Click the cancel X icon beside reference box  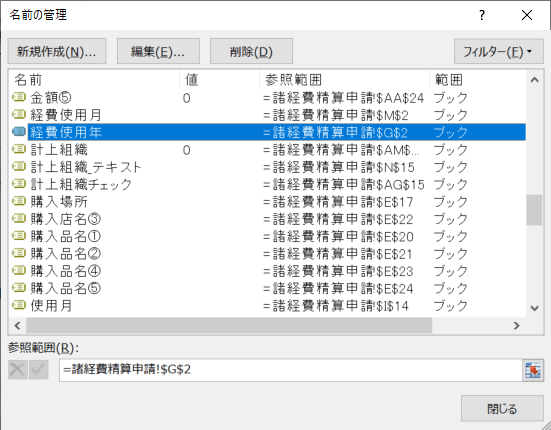coord(18,370)
